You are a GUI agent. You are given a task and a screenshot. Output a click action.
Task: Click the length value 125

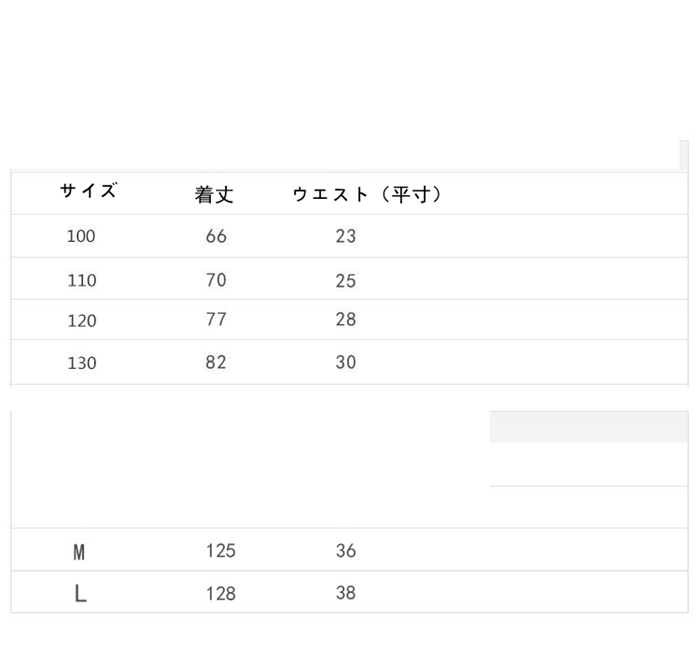220,551
